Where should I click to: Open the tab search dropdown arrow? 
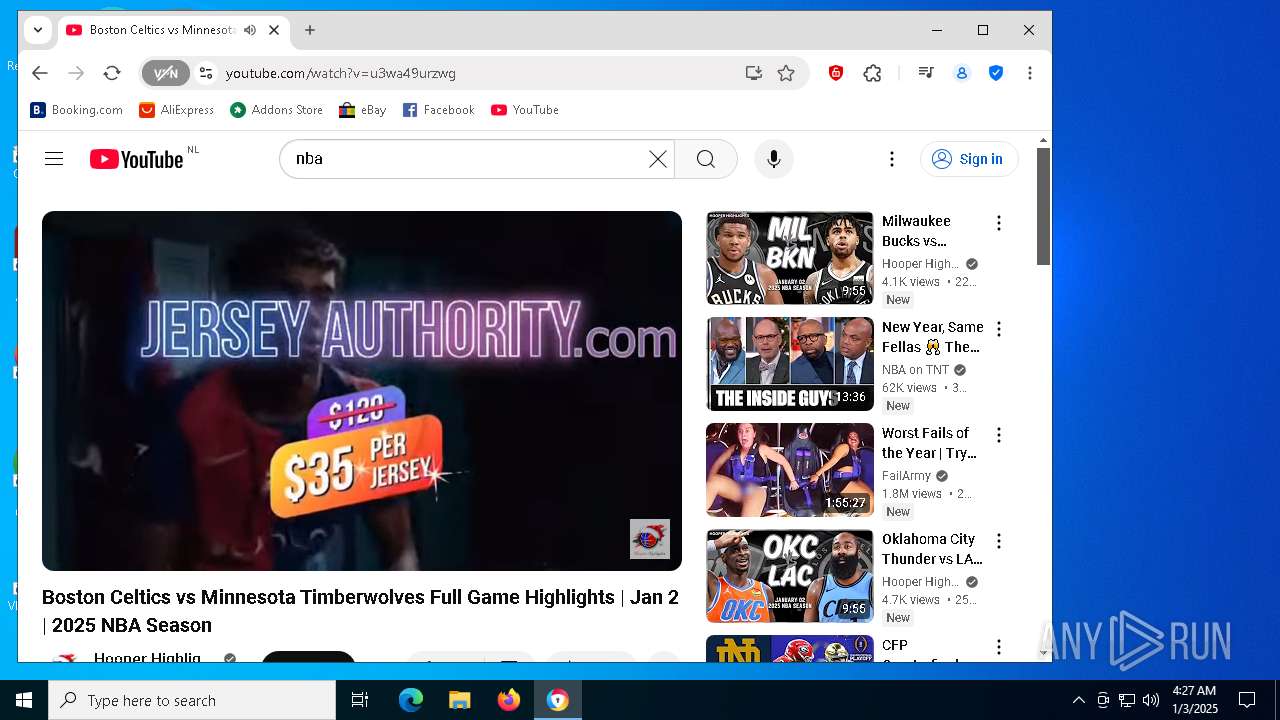[38, 30]
